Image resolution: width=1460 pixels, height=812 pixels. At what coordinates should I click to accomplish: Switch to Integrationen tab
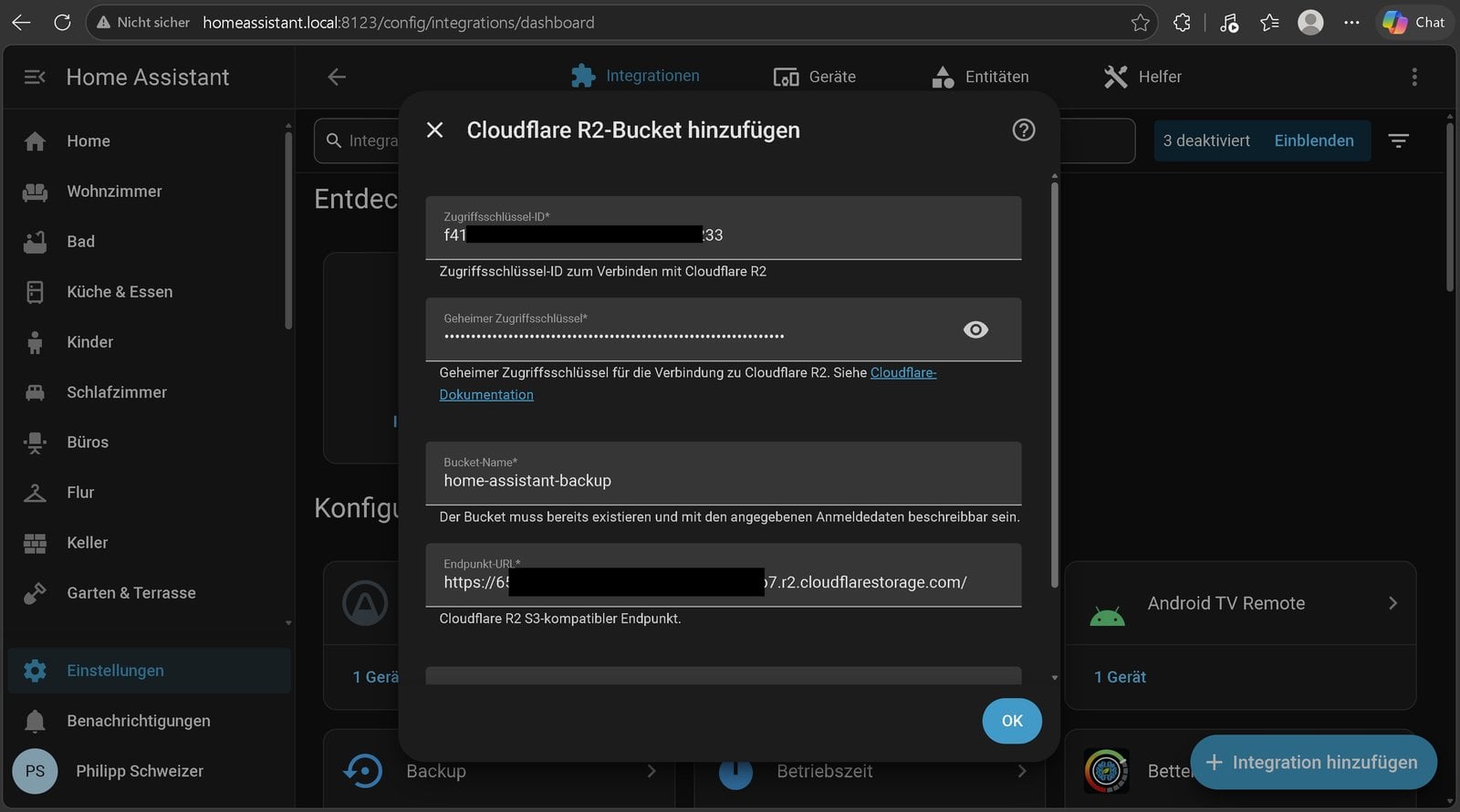coord(635,77)
